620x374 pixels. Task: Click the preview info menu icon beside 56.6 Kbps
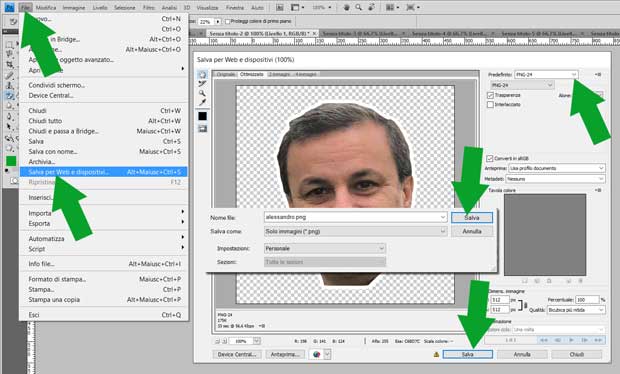[262, 326]
